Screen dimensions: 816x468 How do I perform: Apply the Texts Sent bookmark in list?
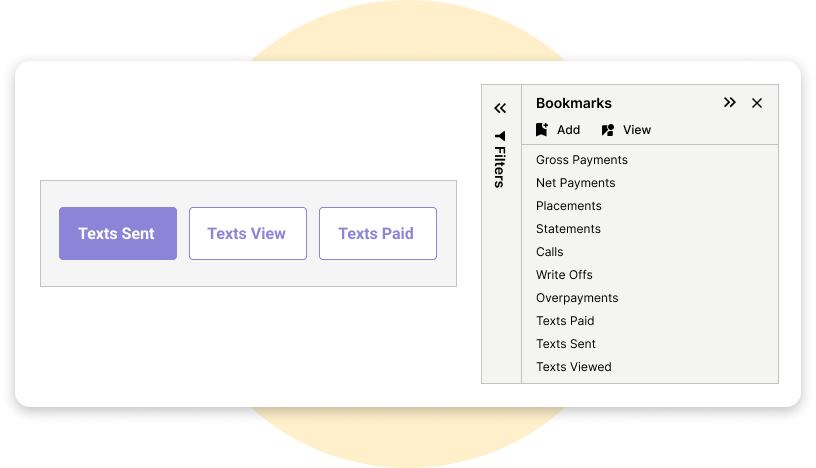pos(566,344)
